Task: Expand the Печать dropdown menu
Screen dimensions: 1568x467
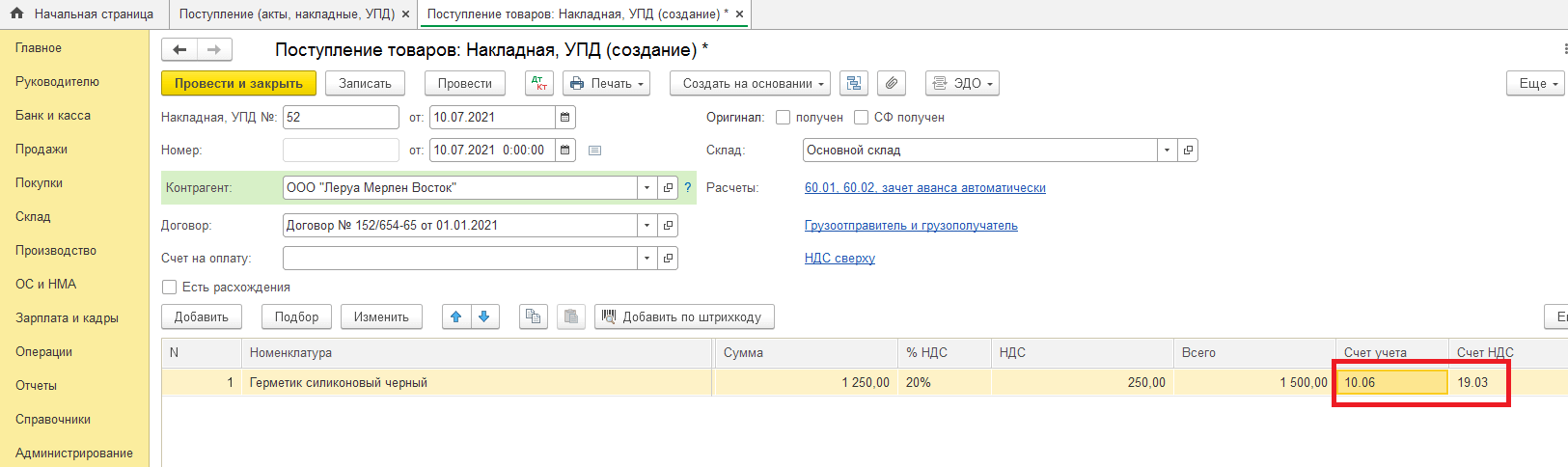Action: coord(606,84)
